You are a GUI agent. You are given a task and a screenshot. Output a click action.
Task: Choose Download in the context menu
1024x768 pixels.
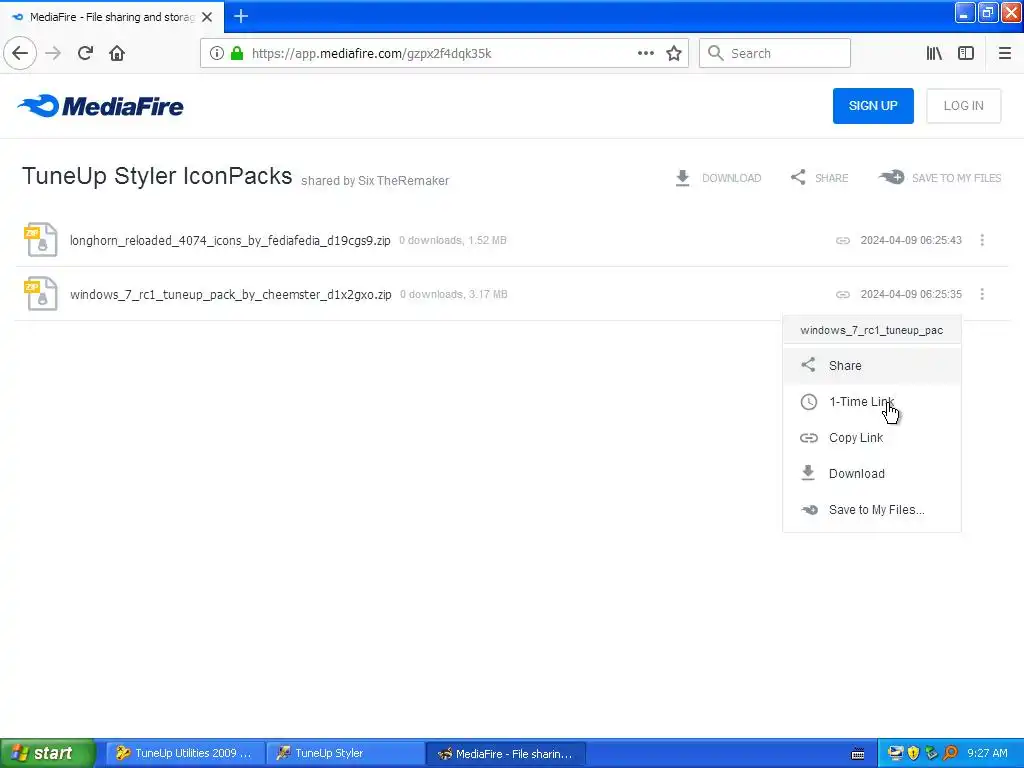[x=872, y=473]
